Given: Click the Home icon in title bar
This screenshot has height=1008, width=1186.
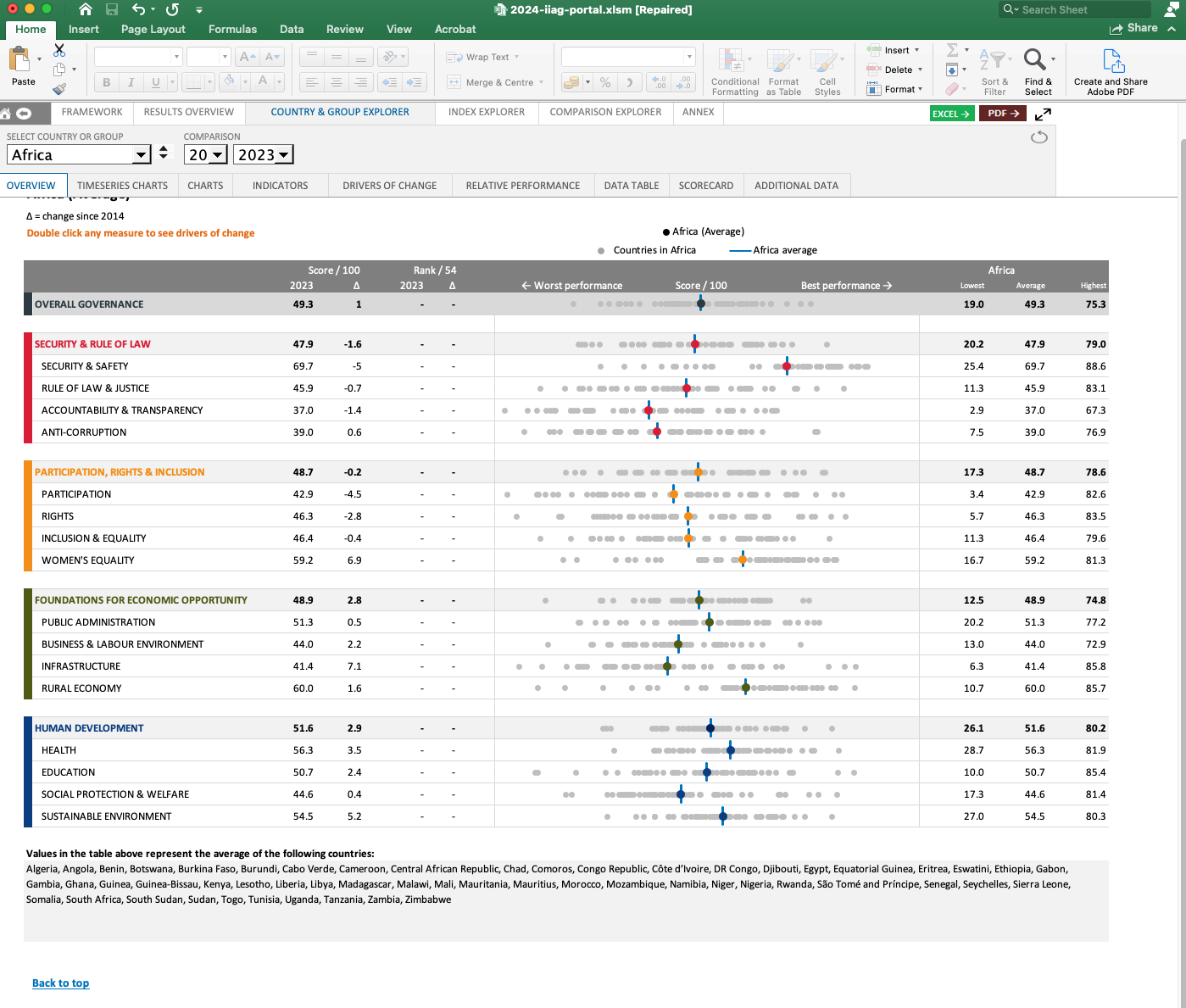Looking at the screenshot, I should (x=85, y=9).
